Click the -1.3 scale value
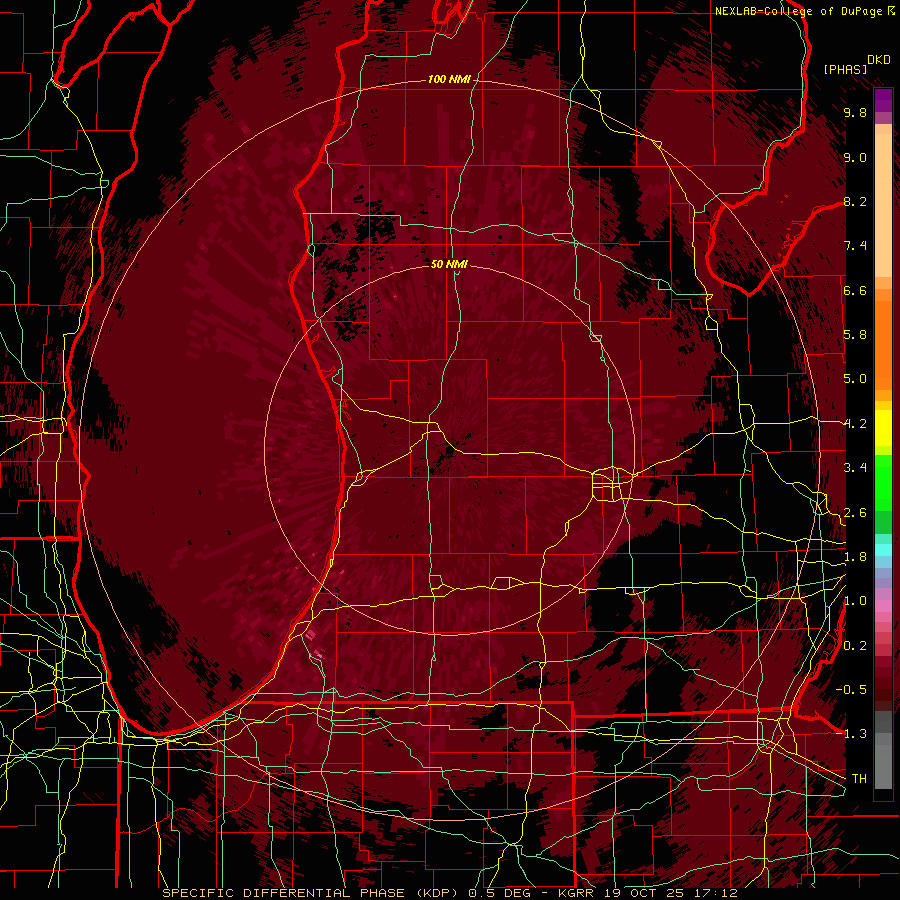Screen dimensions: 900x900 [851, 734]
